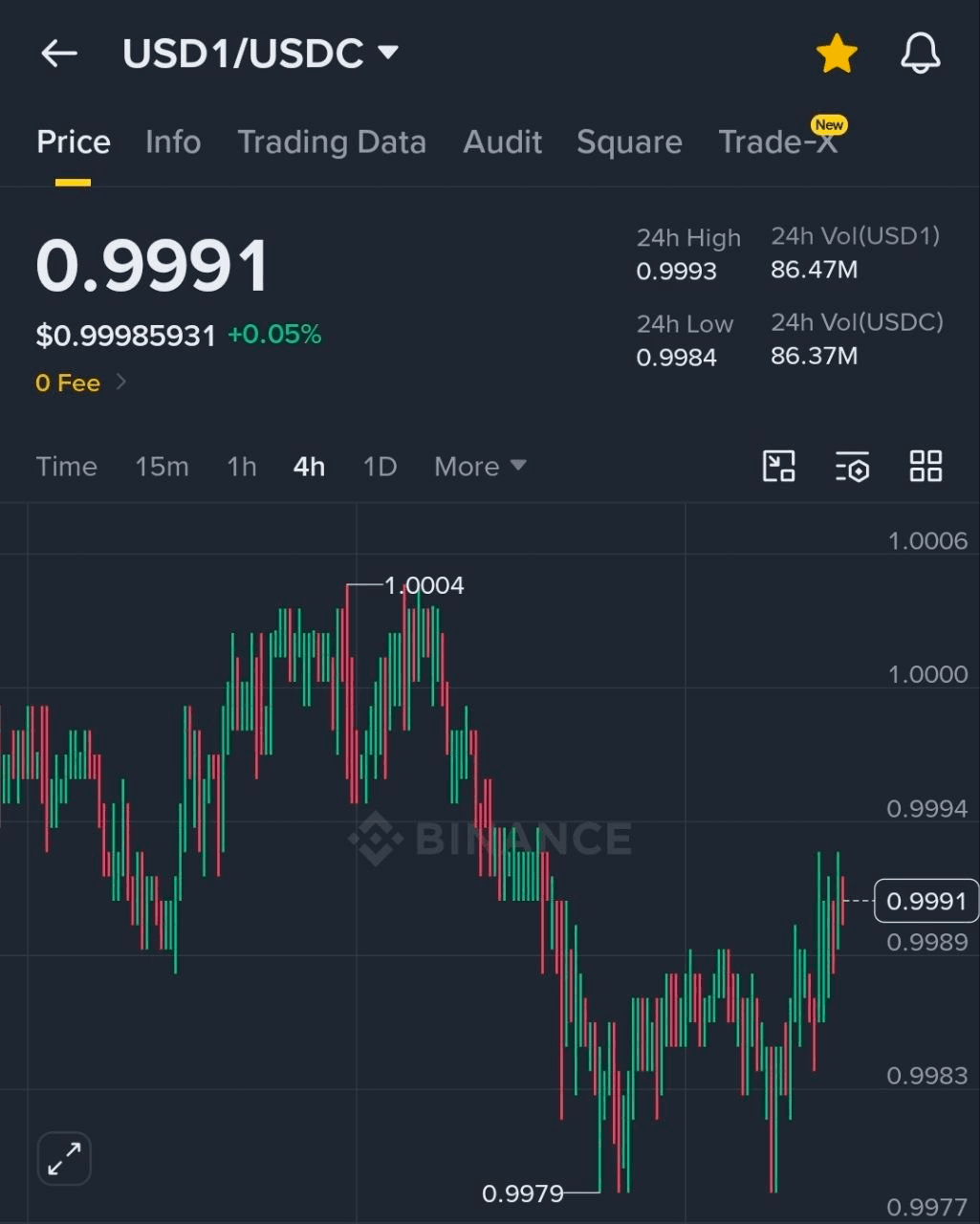Click the $0.99985931 fiat price value
This screenshot has width=980, height=1224.
tap(125, 335)
